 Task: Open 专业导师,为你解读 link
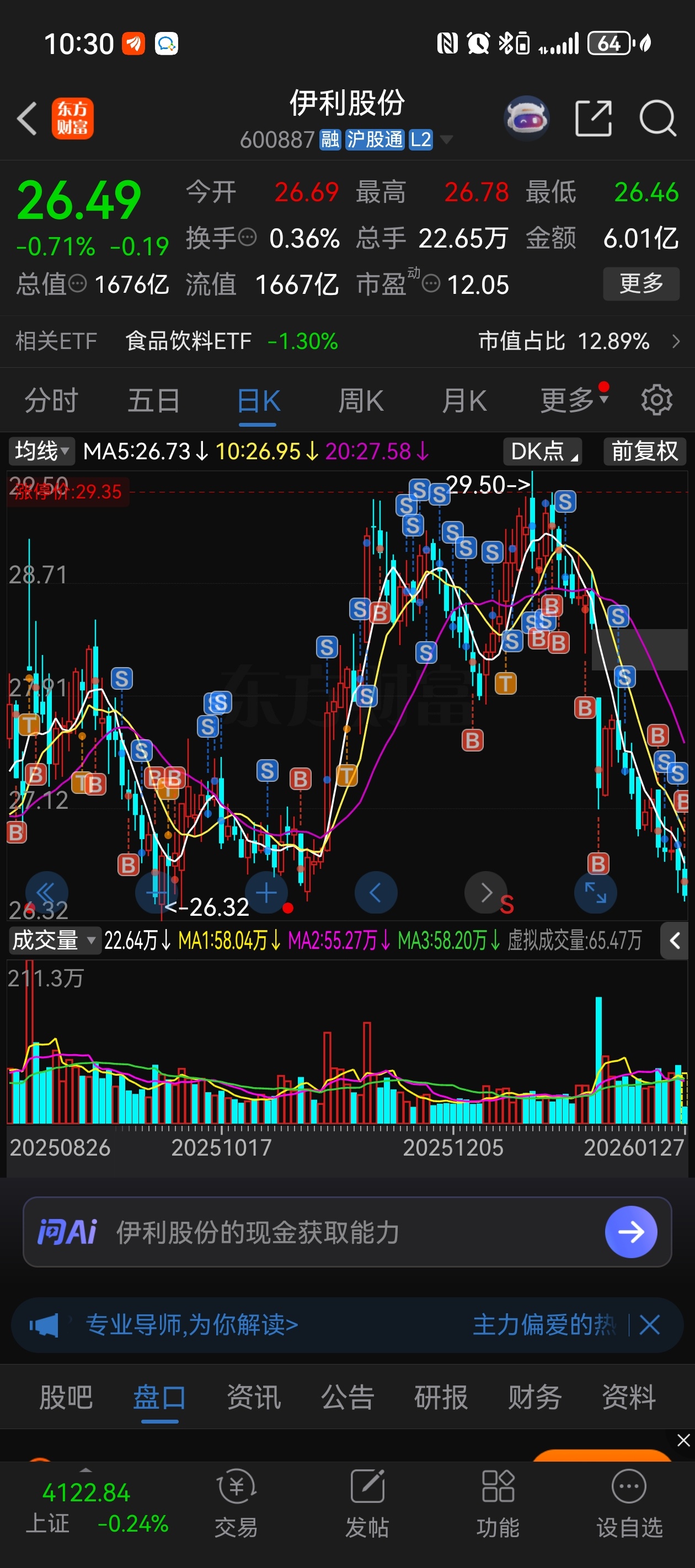(x=192, y=1324)
